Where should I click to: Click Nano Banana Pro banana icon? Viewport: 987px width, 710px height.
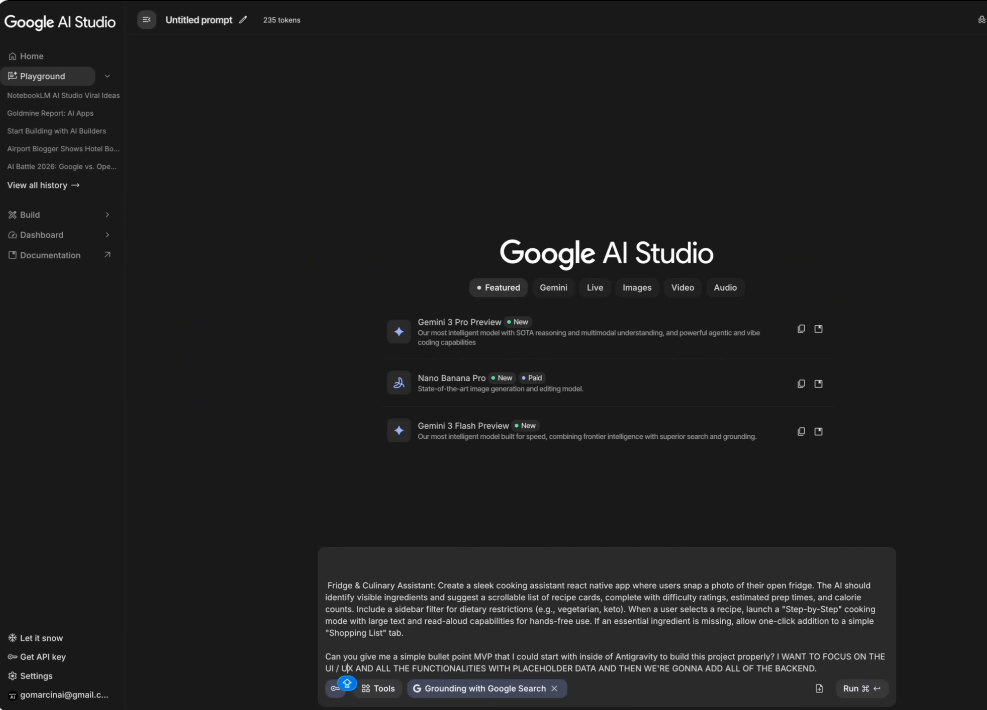398,382
